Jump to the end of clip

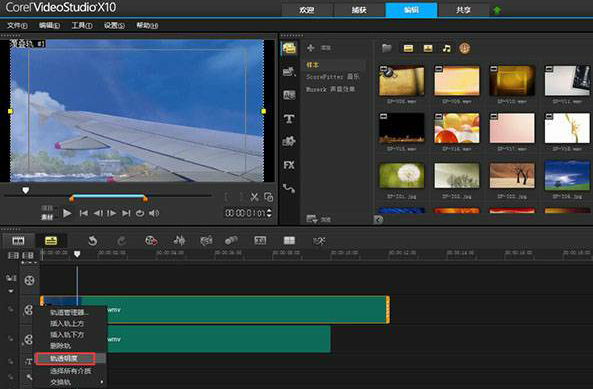click(126, 213)
